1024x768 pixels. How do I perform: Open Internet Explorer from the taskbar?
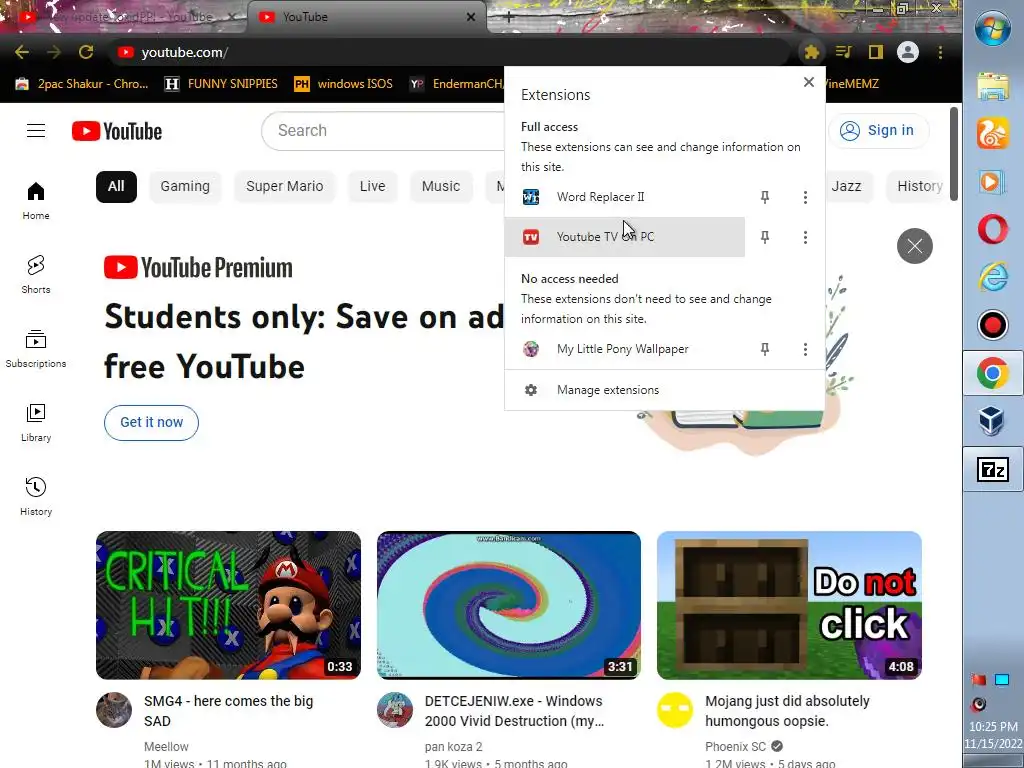[x=993, y=277]
